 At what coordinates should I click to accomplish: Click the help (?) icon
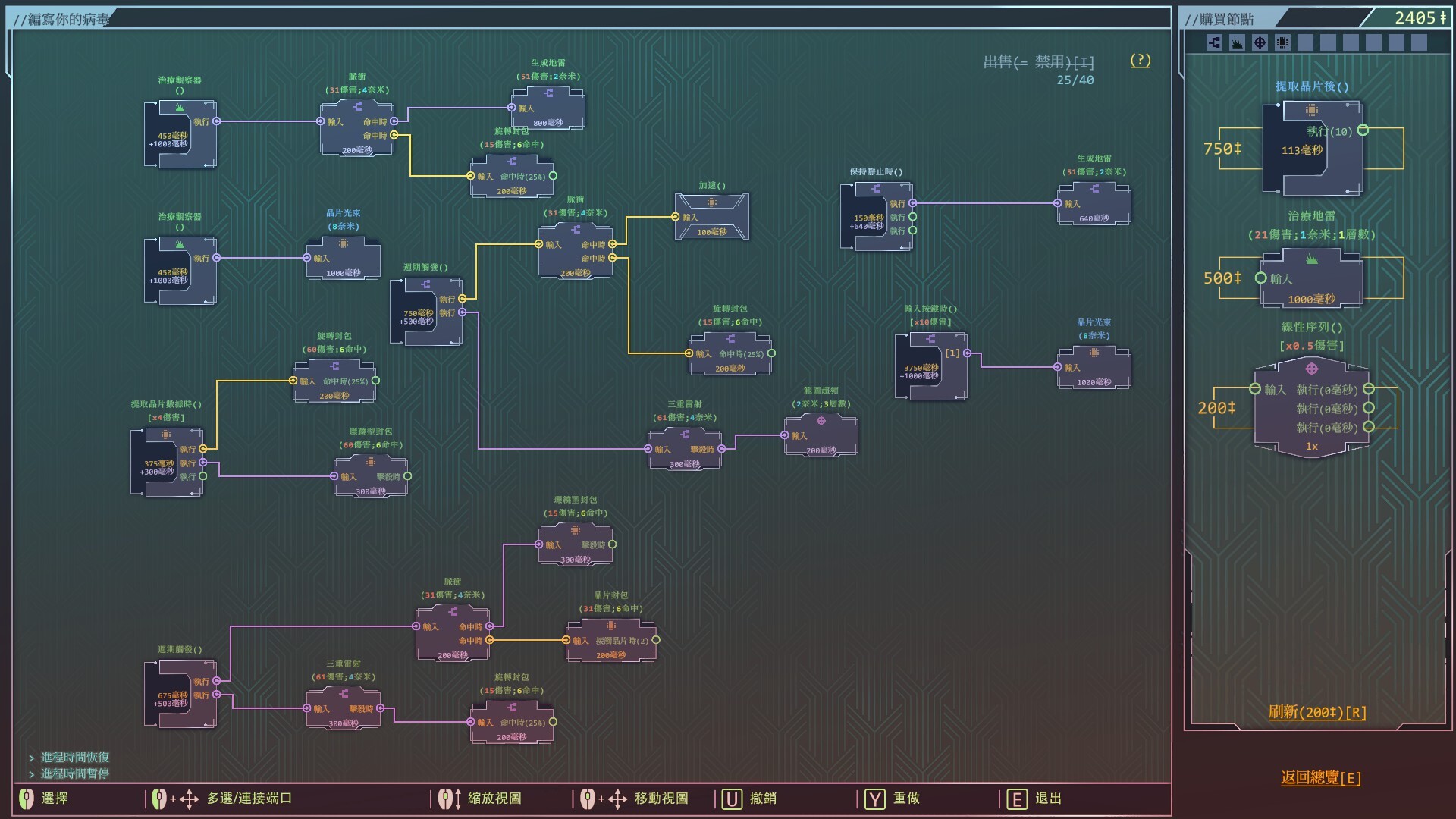(1140, 61)
